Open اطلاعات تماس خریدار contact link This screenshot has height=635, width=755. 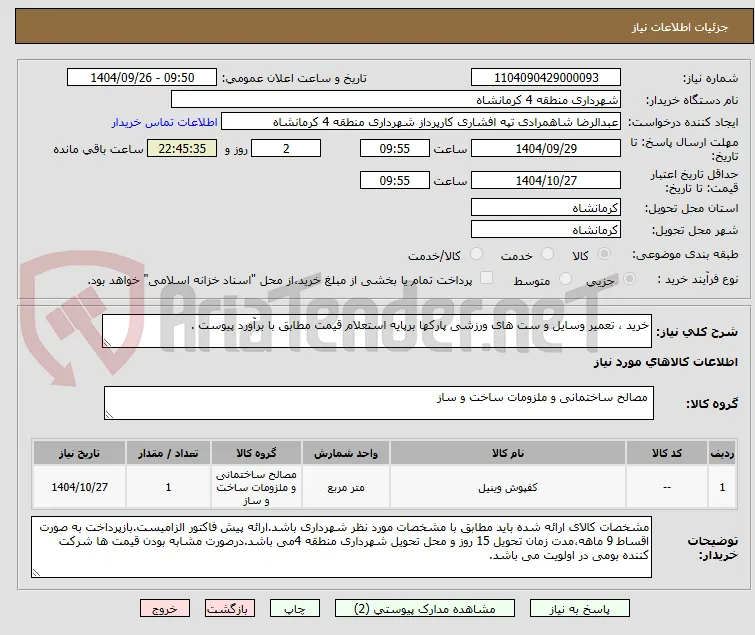coord(165,122)
